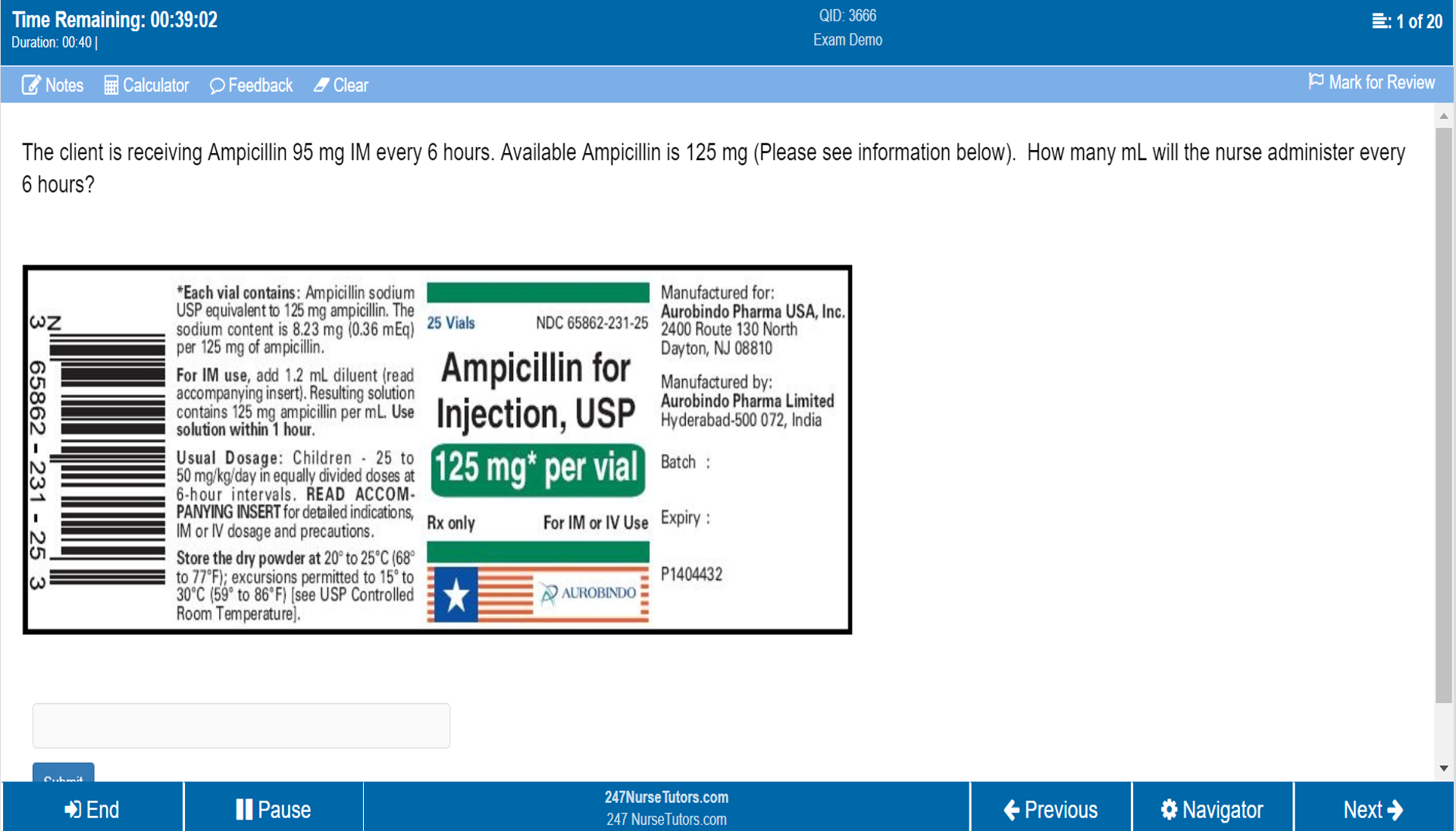Open the Calculator tool icon

click(111, 85)
